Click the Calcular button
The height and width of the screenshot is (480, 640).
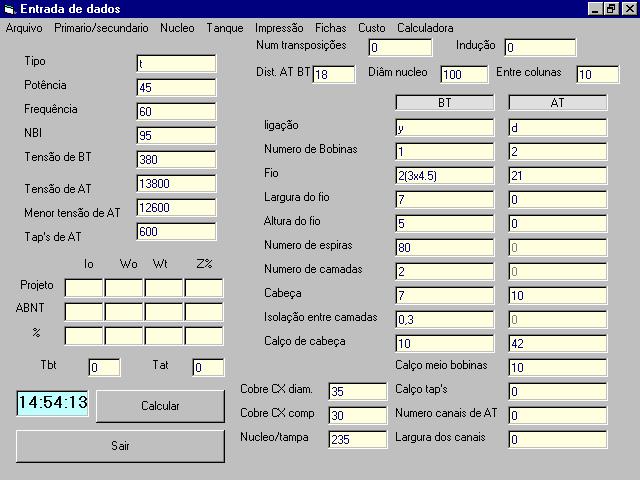[x=160, y=406]
